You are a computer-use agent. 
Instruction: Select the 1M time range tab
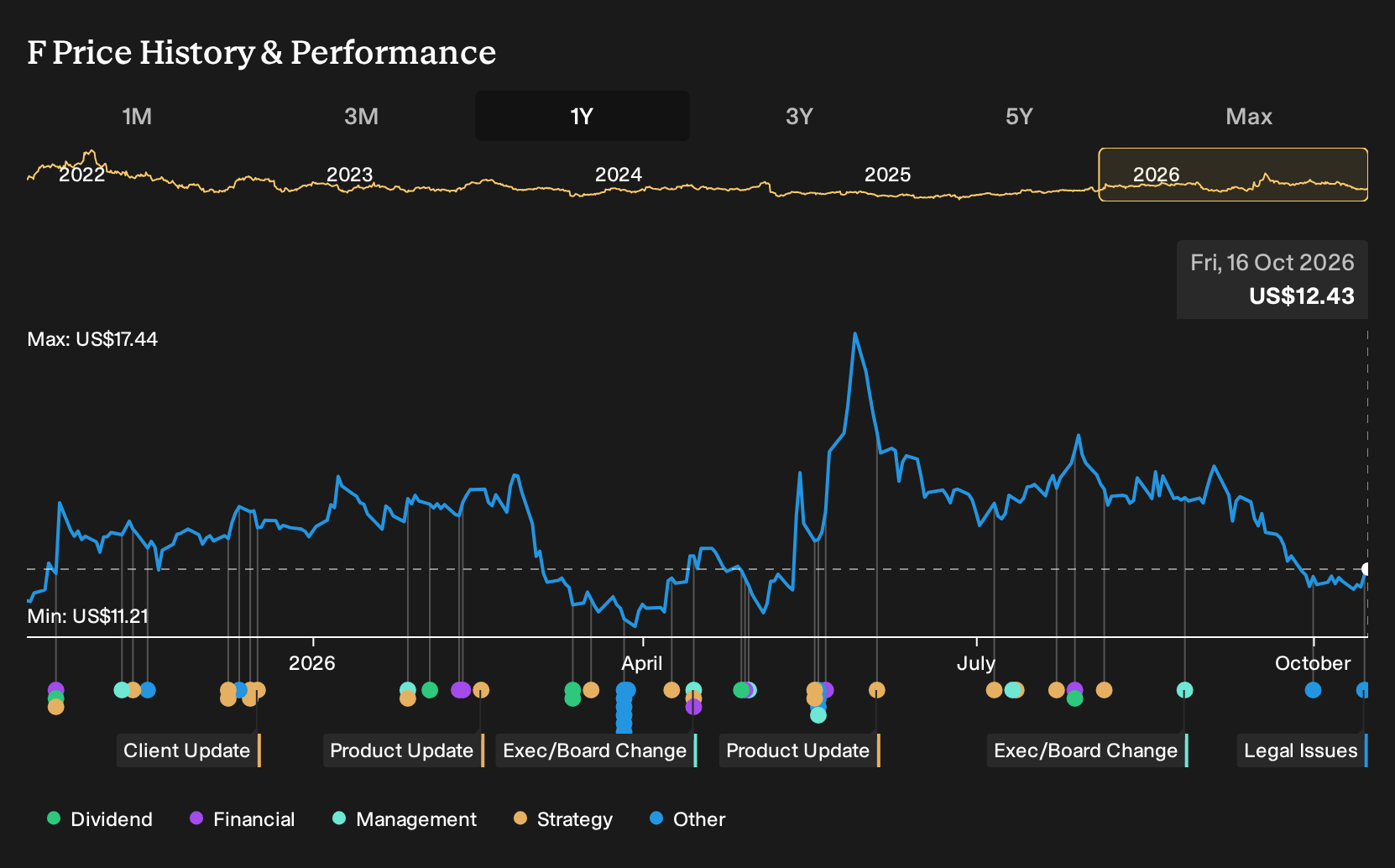tap(137, 116)
